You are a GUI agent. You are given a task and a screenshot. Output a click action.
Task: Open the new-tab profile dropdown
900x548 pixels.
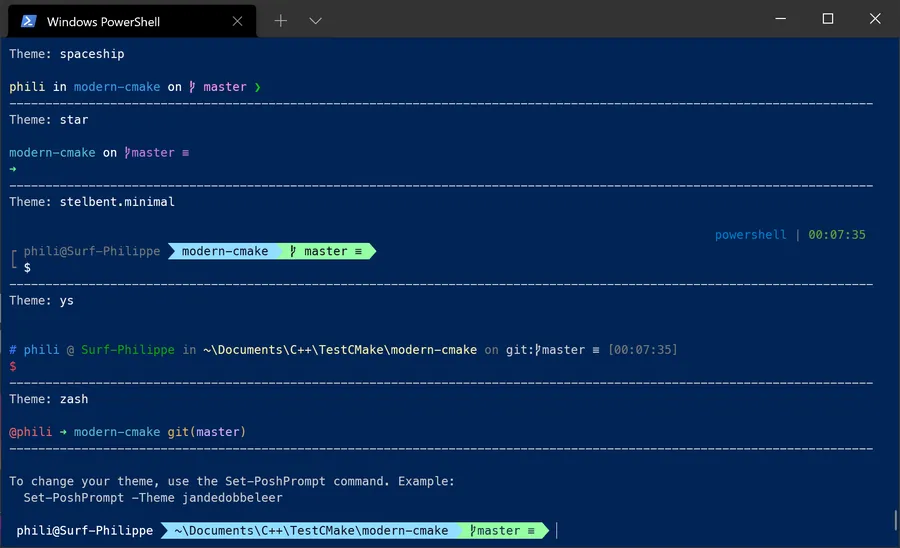[315, 21]
